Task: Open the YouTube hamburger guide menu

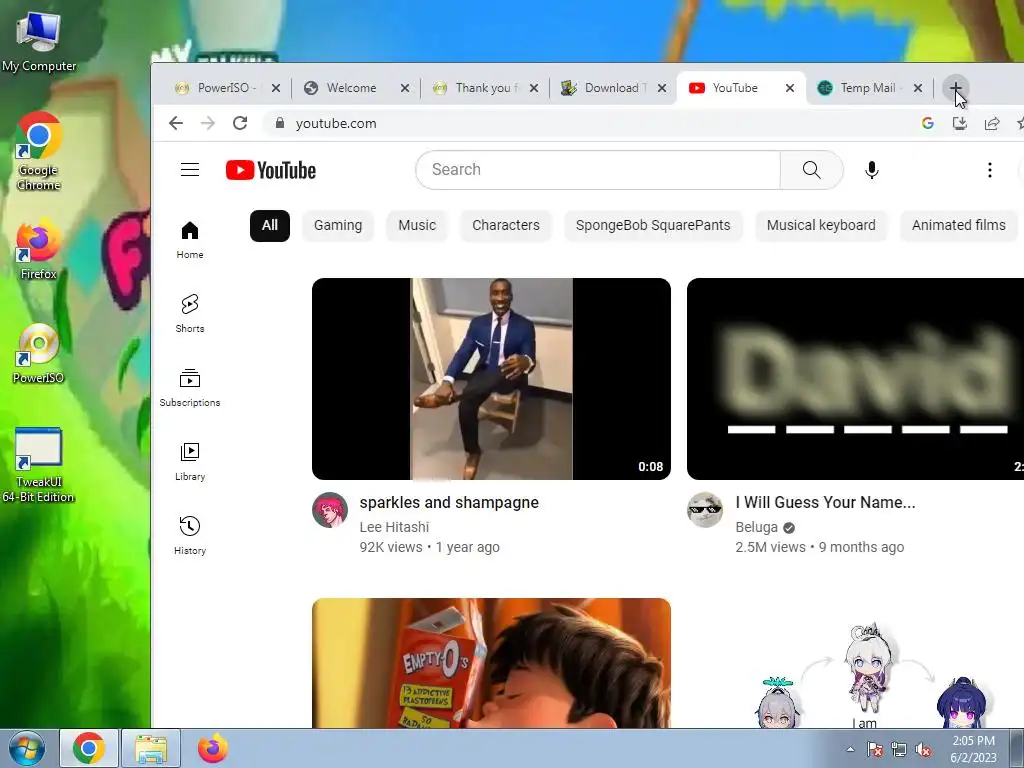Action: click(190, 170)
